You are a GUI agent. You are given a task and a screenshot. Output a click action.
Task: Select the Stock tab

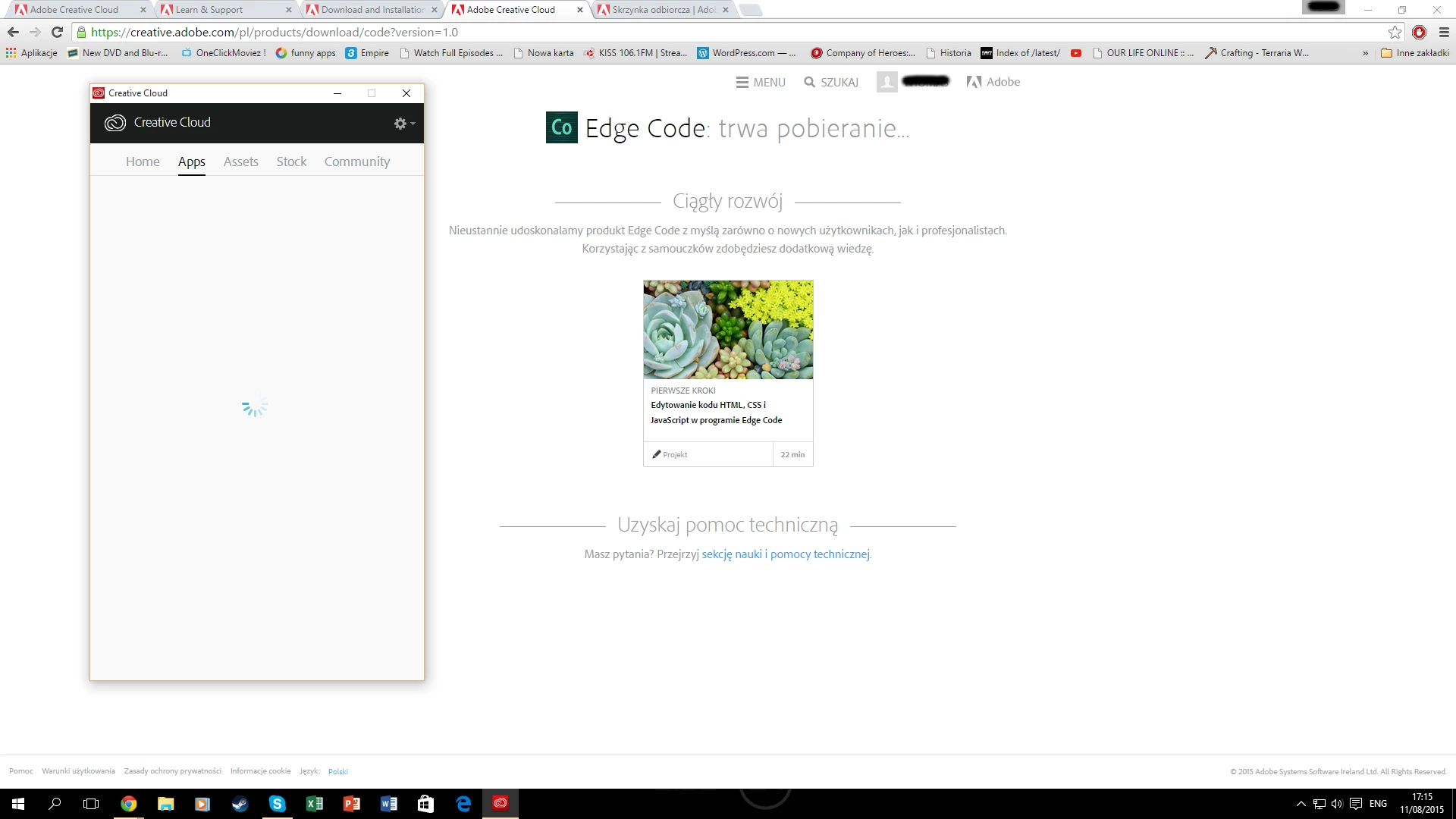tap(291, 162)
